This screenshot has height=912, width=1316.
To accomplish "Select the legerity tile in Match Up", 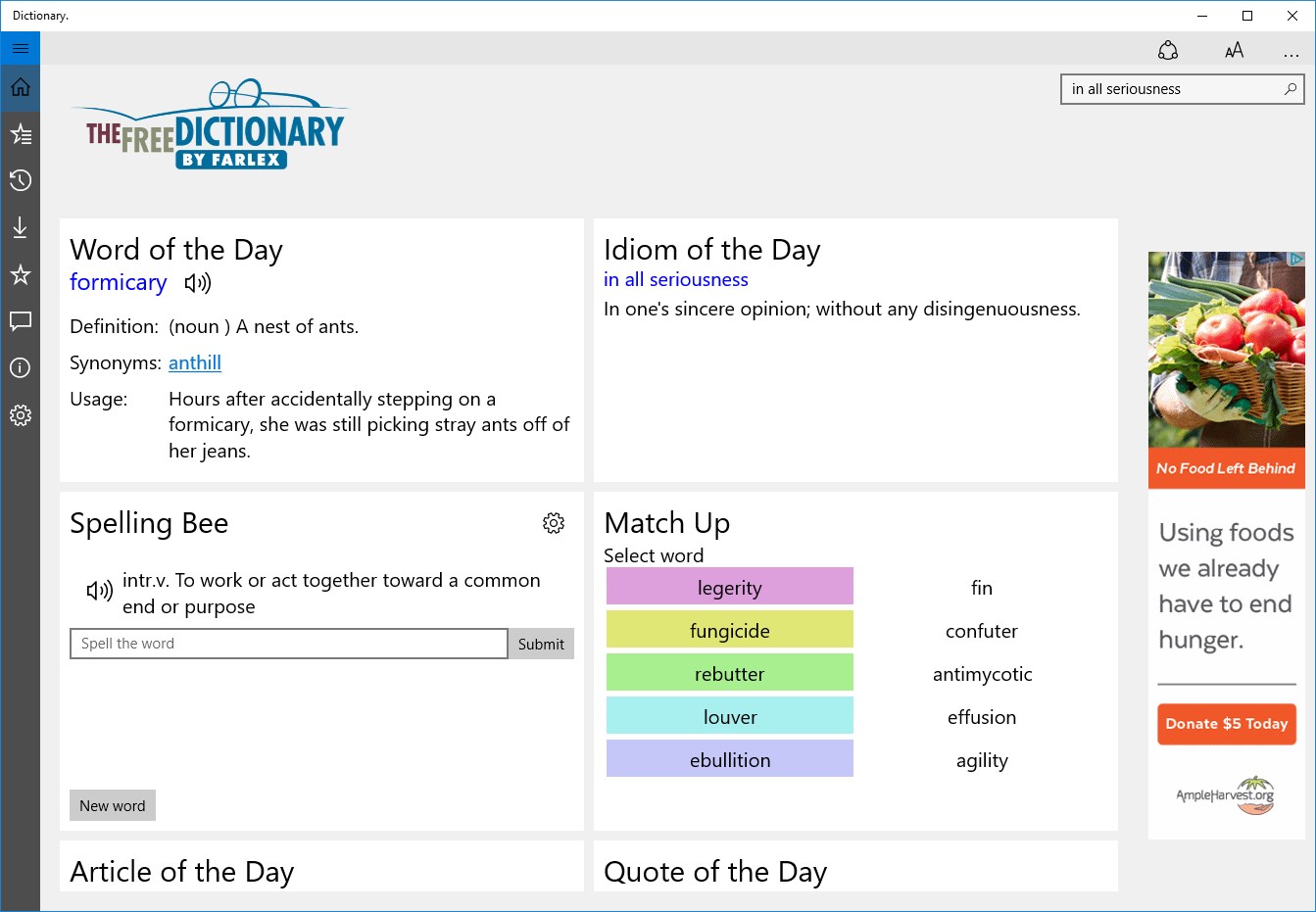I will pos(729,587).
